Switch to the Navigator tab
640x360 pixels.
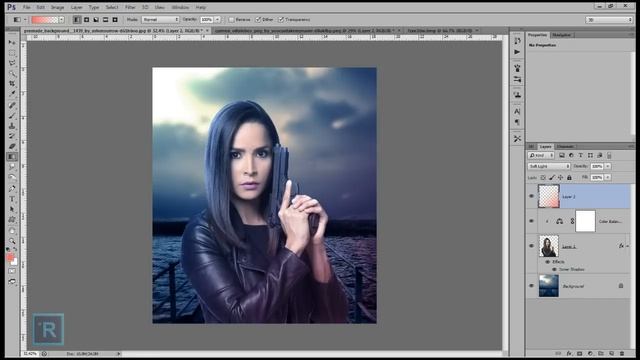(x=562, y=35)
